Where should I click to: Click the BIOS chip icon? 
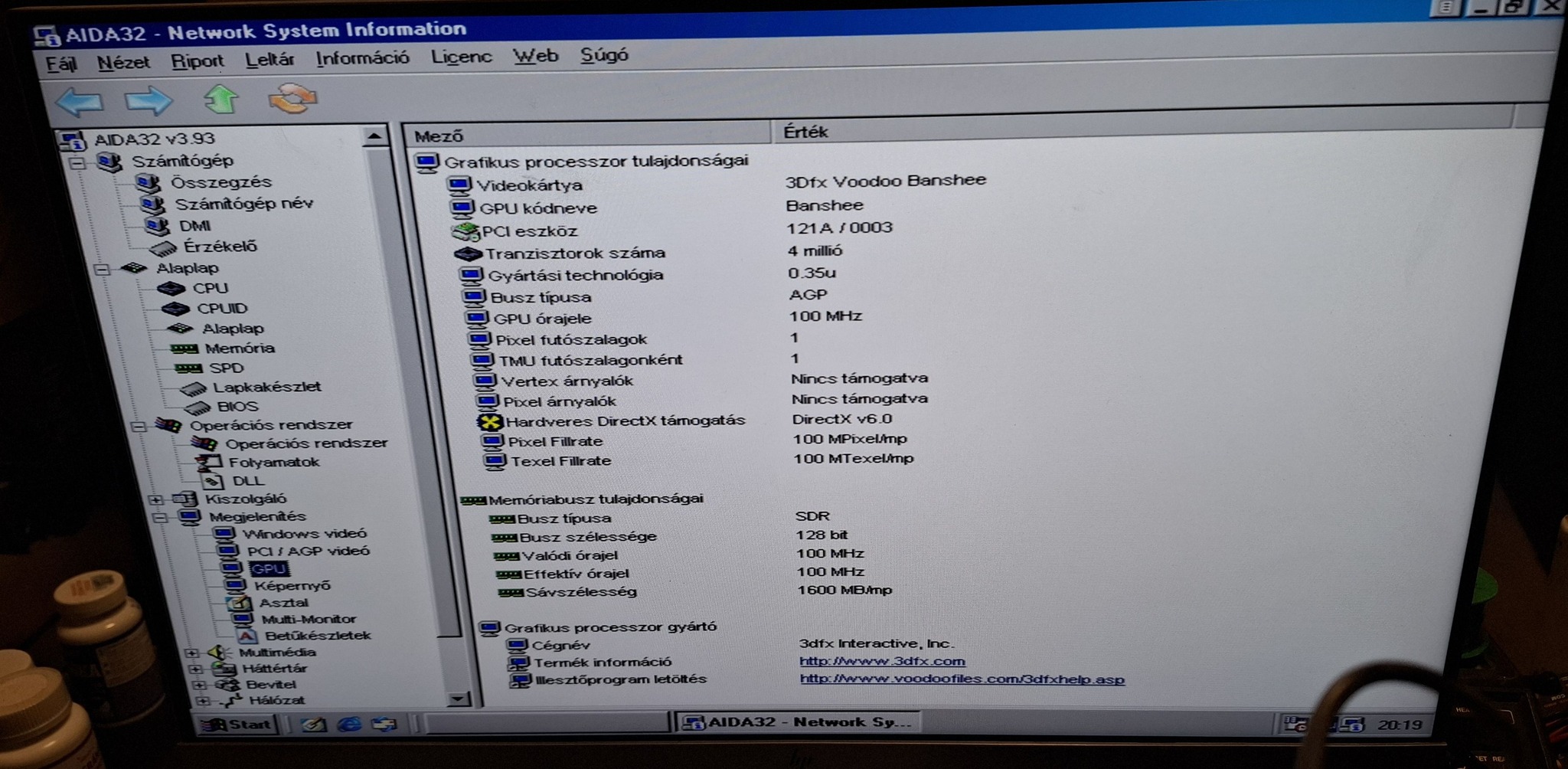pos(198,407)
